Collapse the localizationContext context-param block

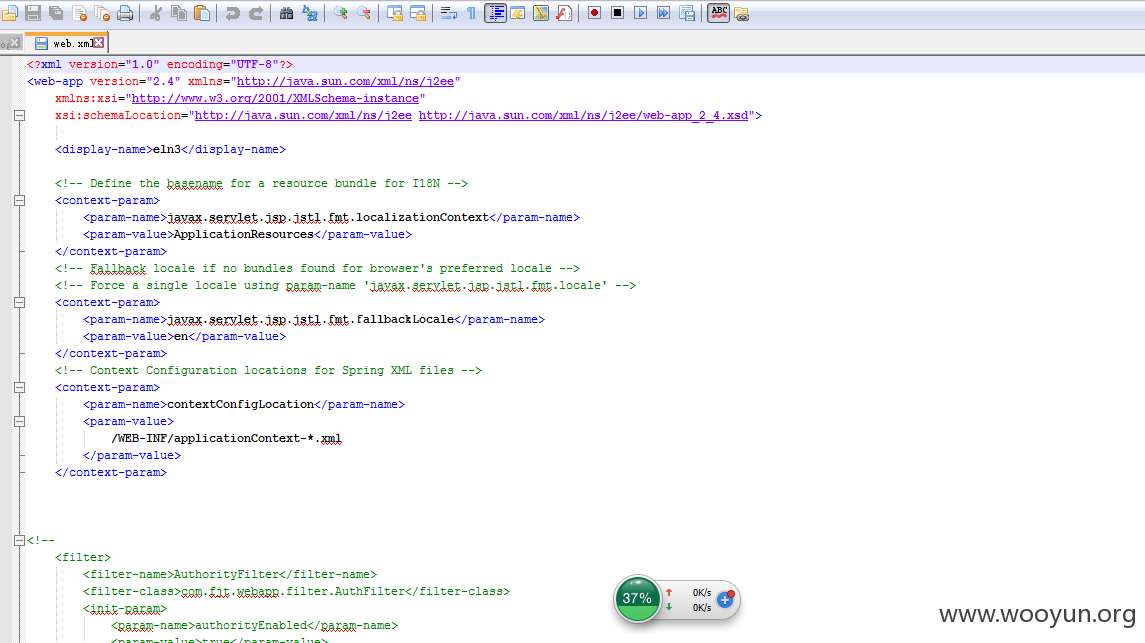pos(20,200)
